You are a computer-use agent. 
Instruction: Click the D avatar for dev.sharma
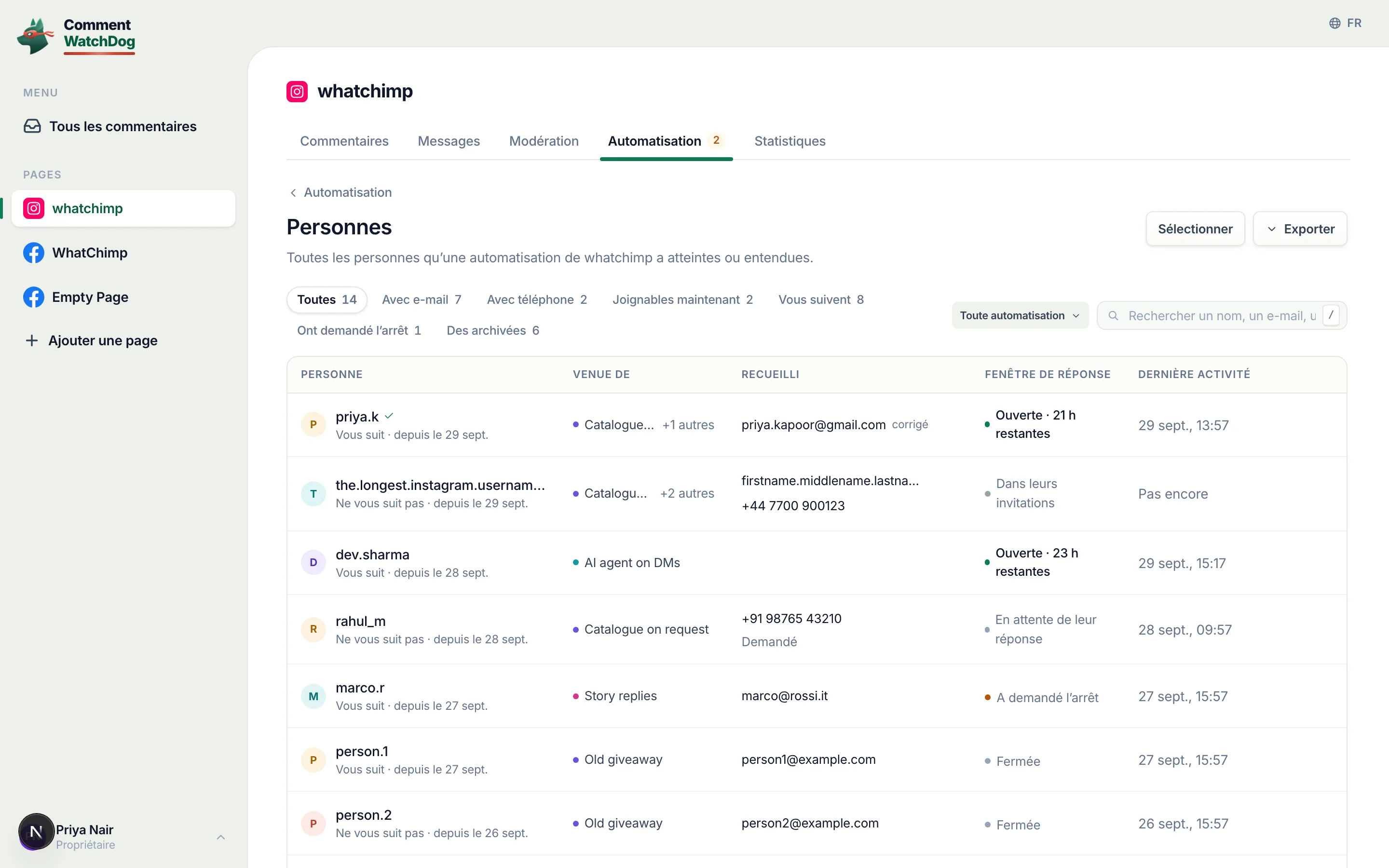coord(313,563)
